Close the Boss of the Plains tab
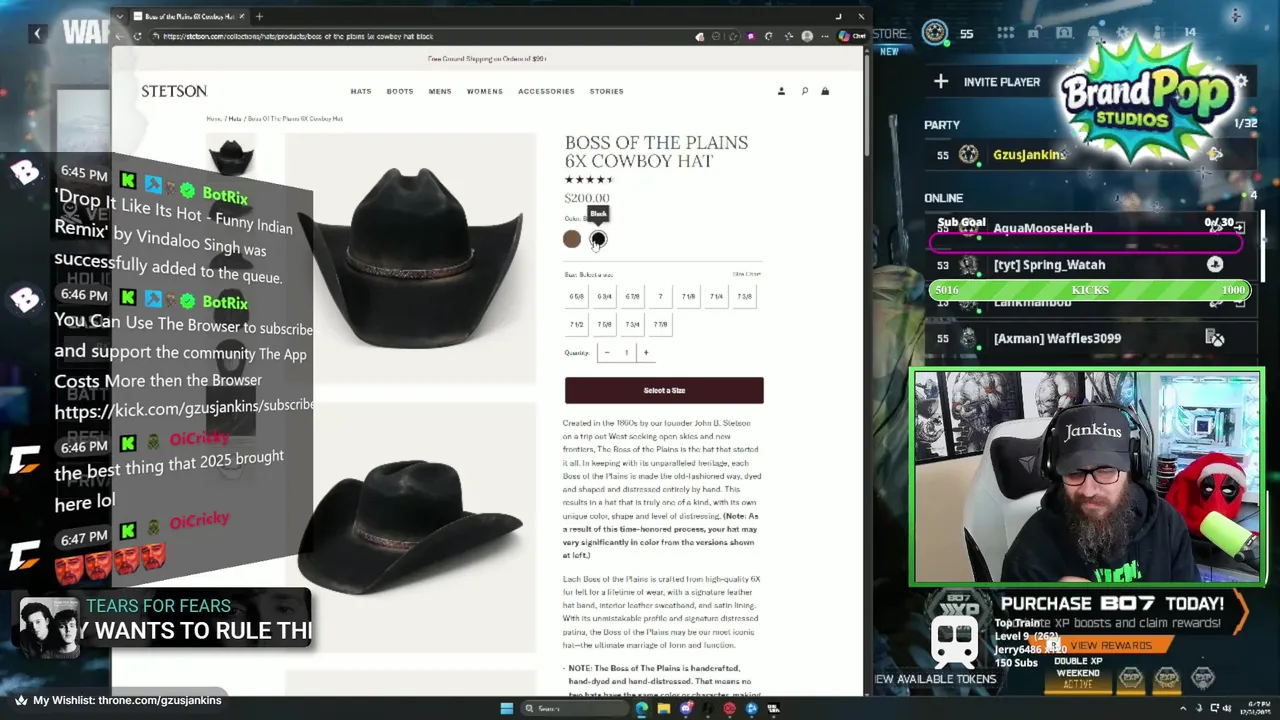This screenshot has width=1280, height=720. point(240,16)
